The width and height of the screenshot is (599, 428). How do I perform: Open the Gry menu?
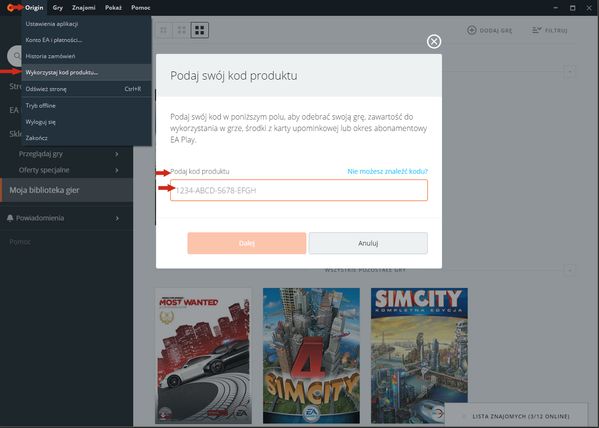point(58,8)
